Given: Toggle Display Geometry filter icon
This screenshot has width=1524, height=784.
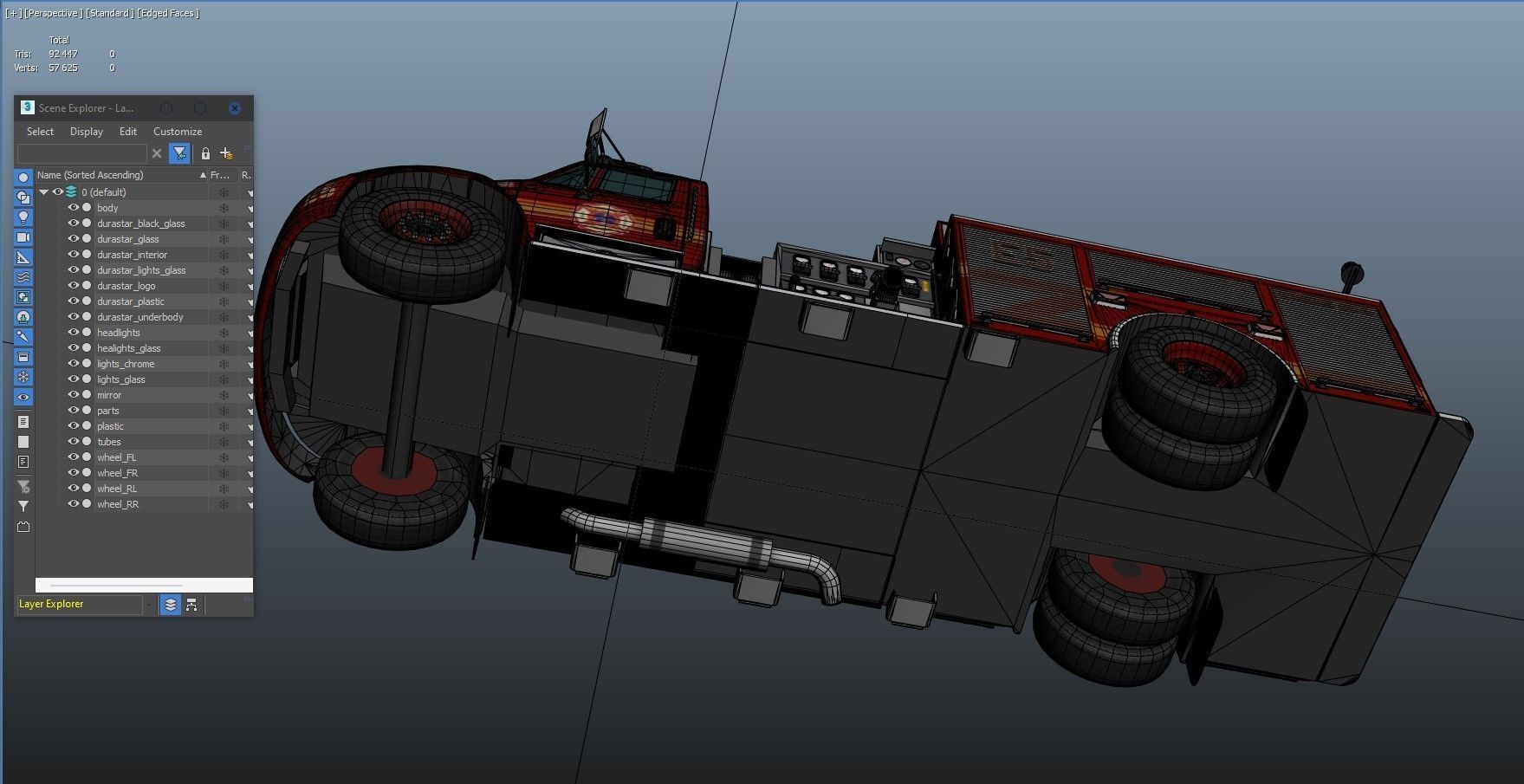Looking at the screenshot, I should (x=23, y=178).
